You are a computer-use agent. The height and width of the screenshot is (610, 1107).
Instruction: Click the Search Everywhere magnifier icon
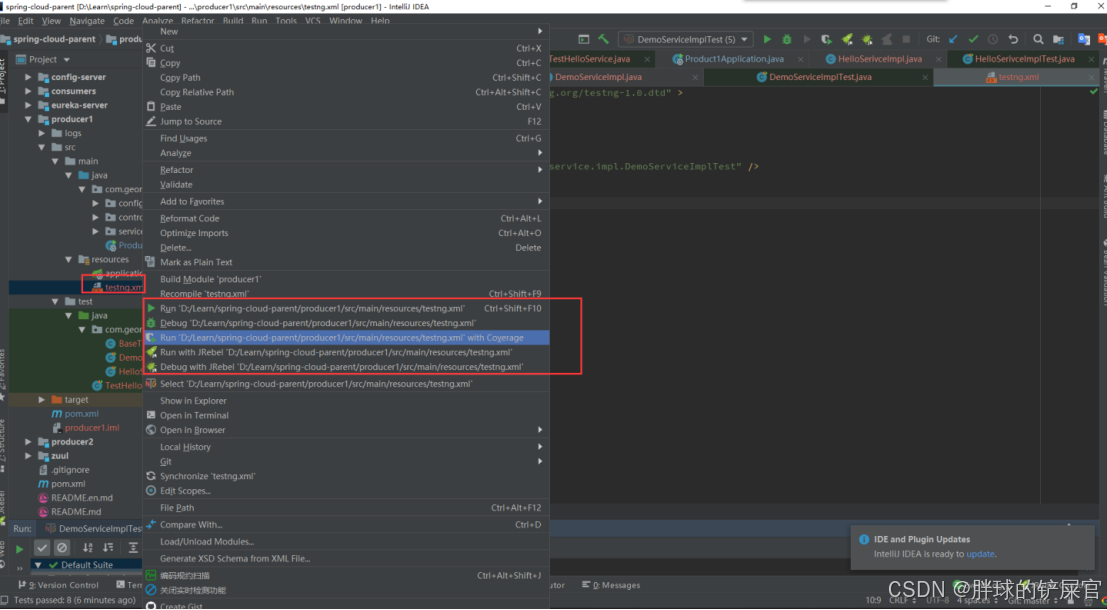tap(1038, 40)
